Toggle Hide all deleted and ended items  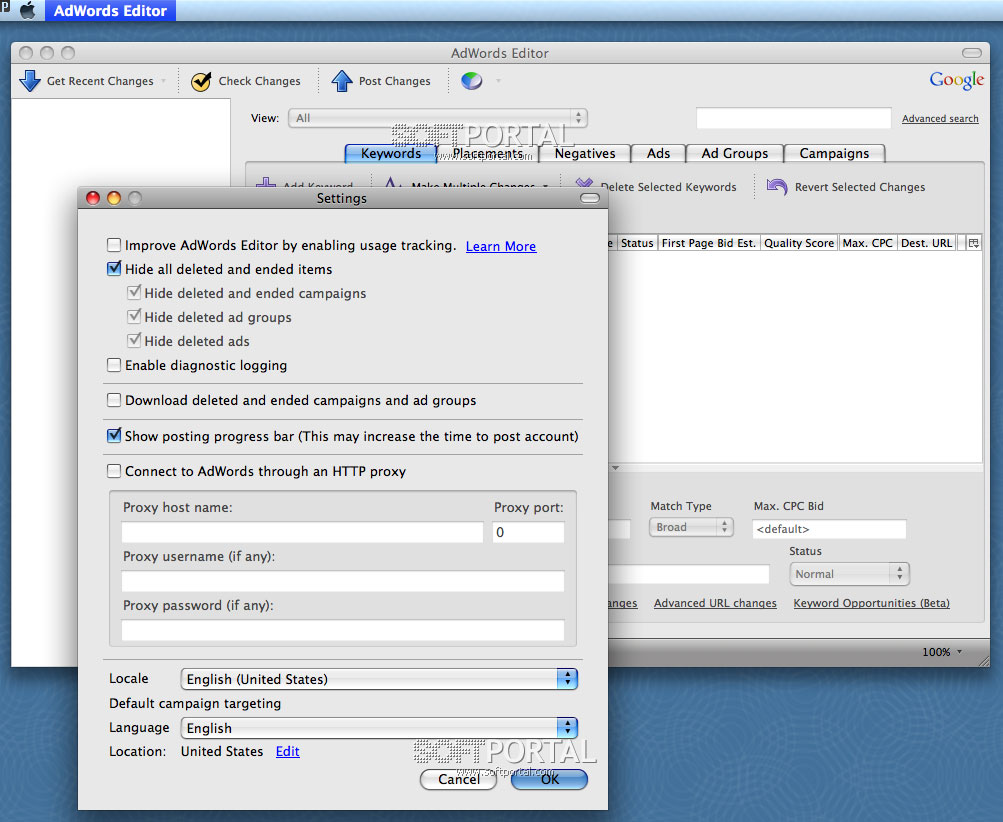[x=114, y=269]
